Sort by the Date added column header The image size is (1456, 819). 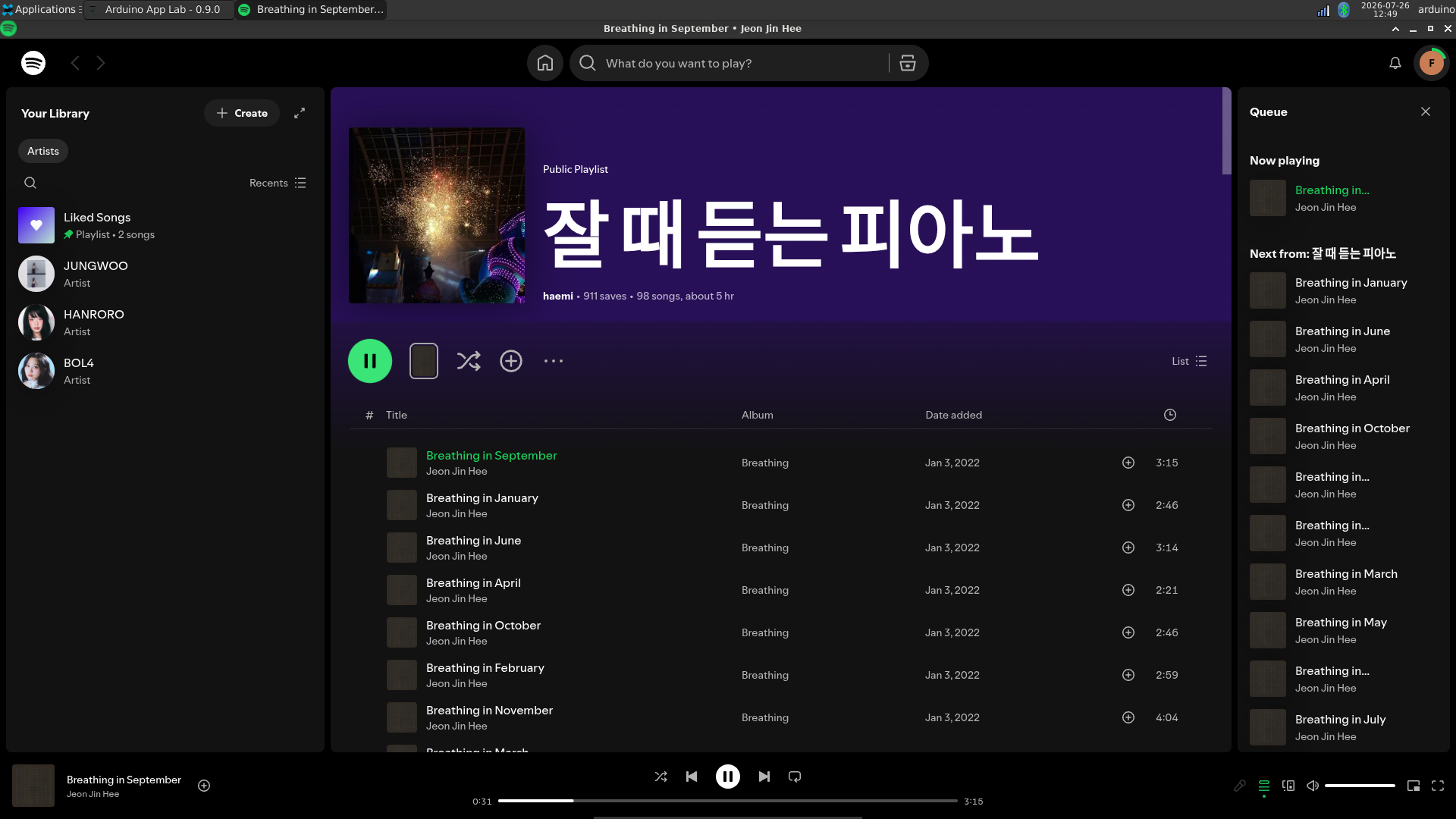tap(954, 415)
